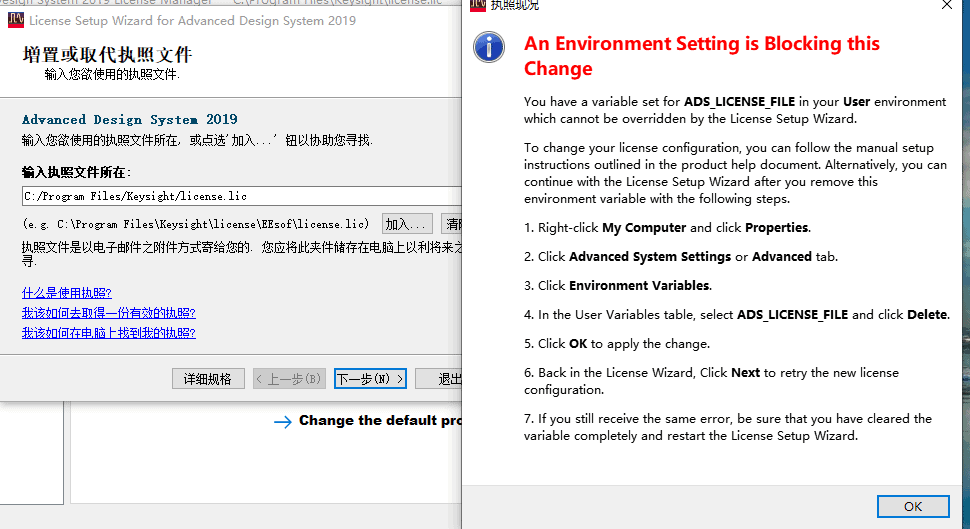The width and height of the screenshot is (970, 529).
Task: Click the 下一步(N) next button
Action: click(370, 379)
